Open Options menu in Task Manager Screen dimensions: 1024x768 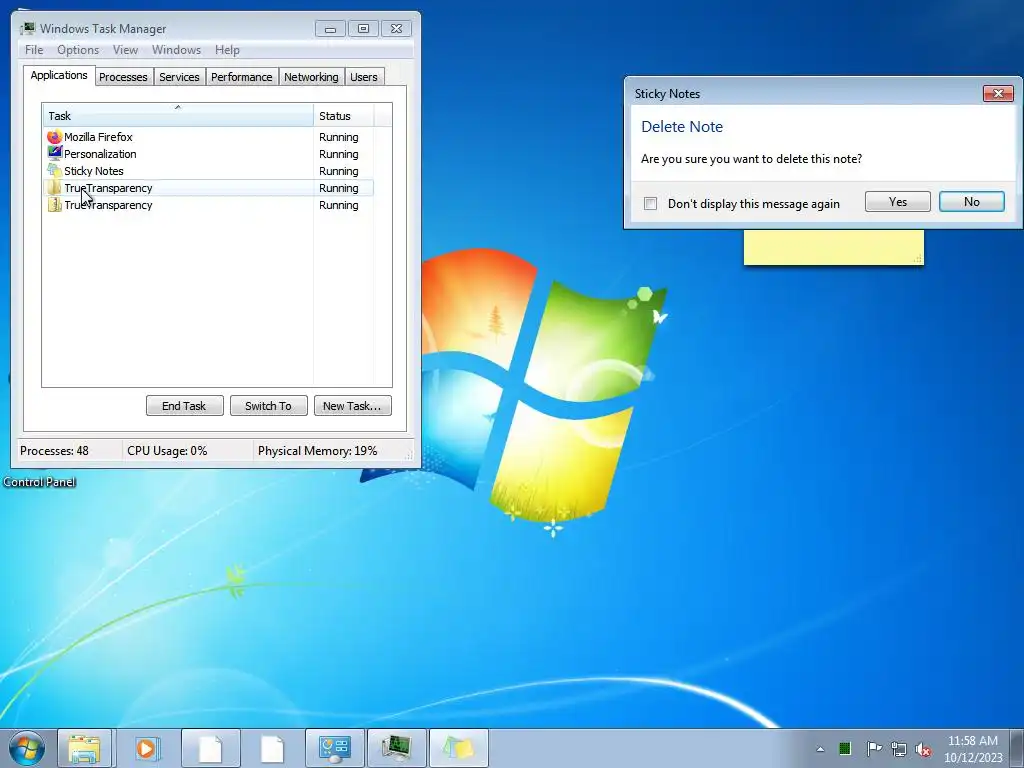(x=78, y=50)
